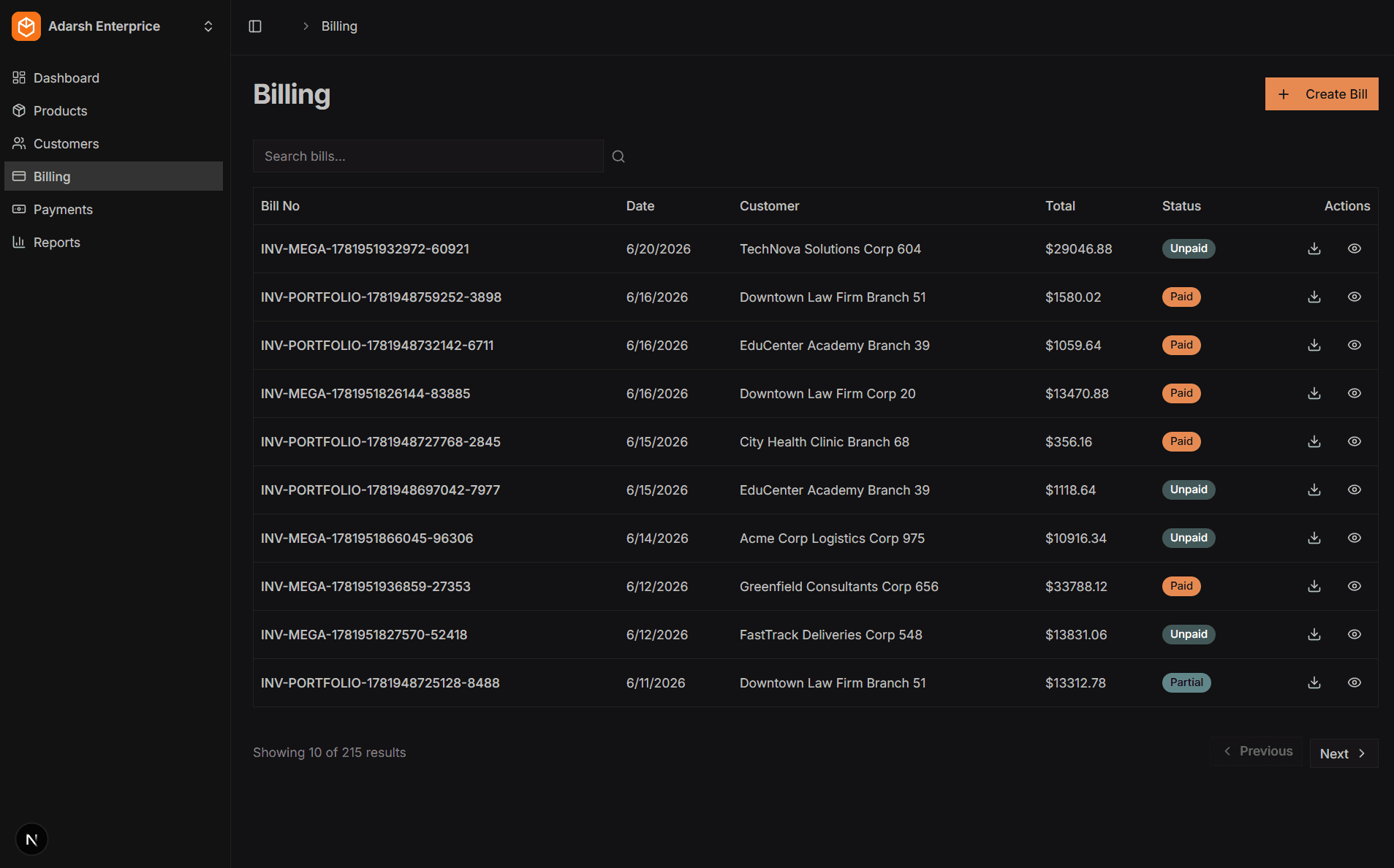Click the Previous page button
Viewport: 1394px width, 868px height.
[x=1256, y=751]
